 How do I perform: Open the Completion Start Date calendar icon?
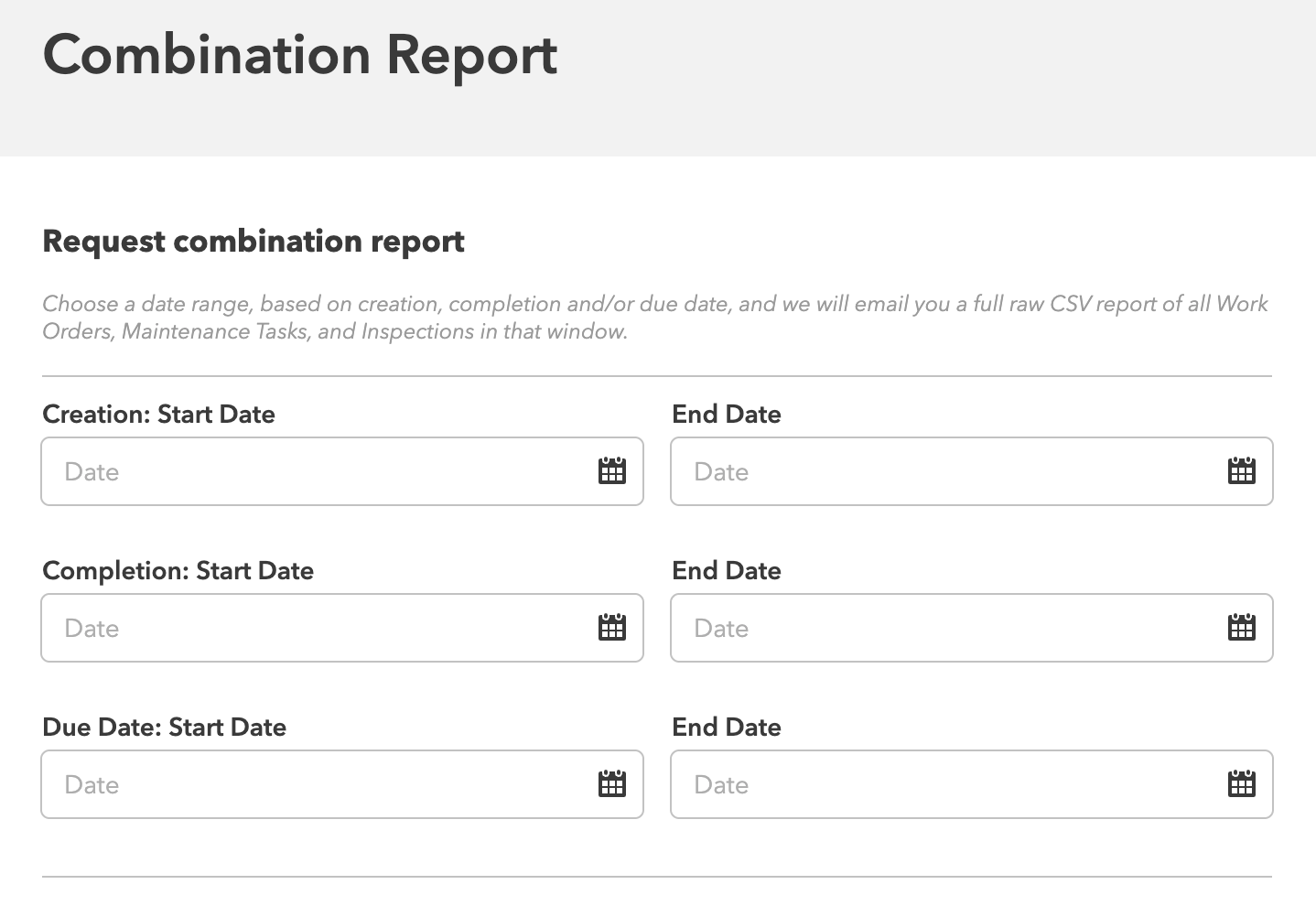point(611,628)
